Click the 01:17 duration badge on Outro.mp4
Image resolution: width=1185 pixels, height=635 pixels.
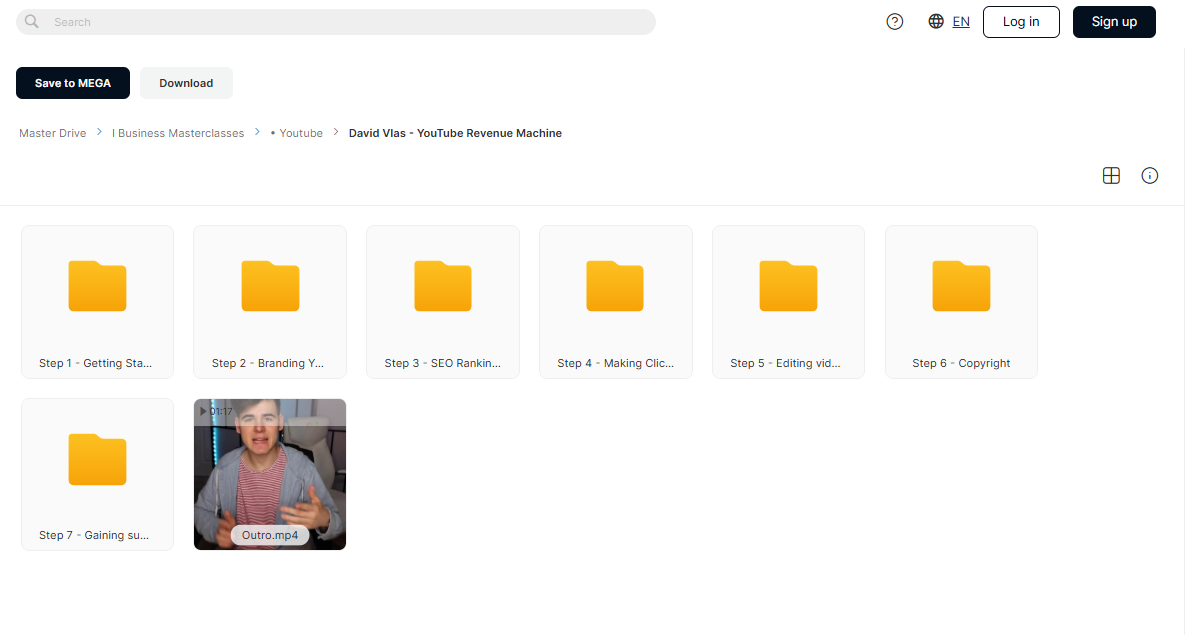(216, 411)
